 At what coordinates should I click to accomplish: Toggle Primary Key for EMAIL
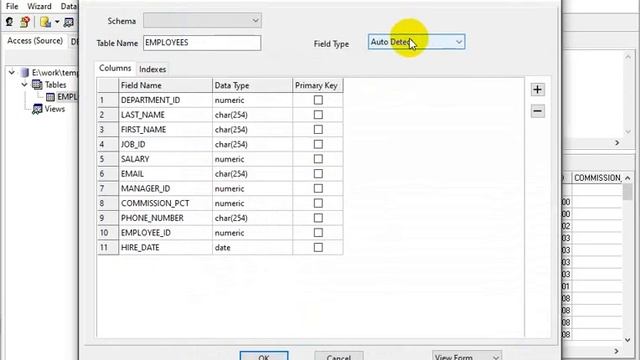[318, 174]
